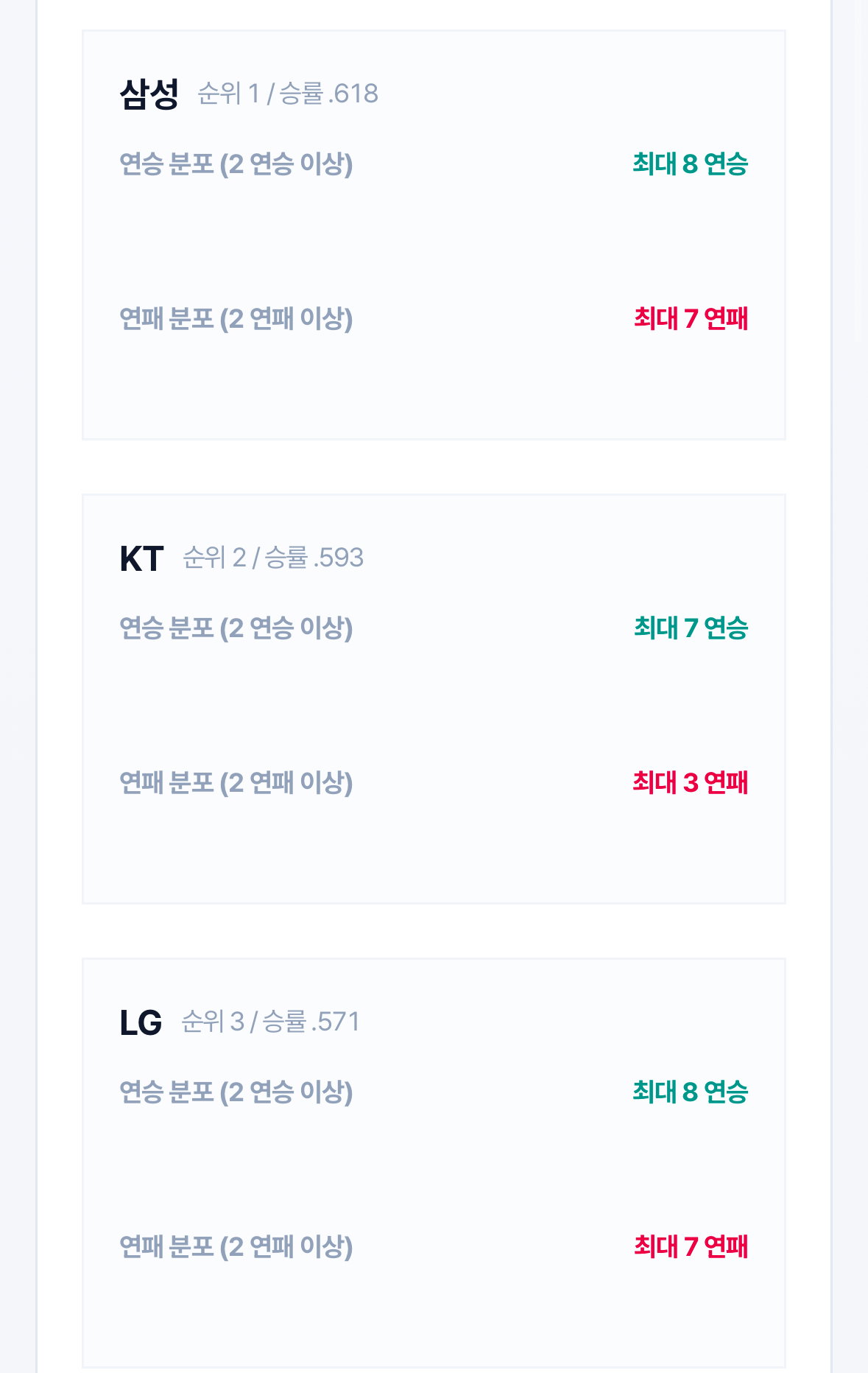
Task: Click the 삼성 team name heading
Action: [x=149, y=94]
